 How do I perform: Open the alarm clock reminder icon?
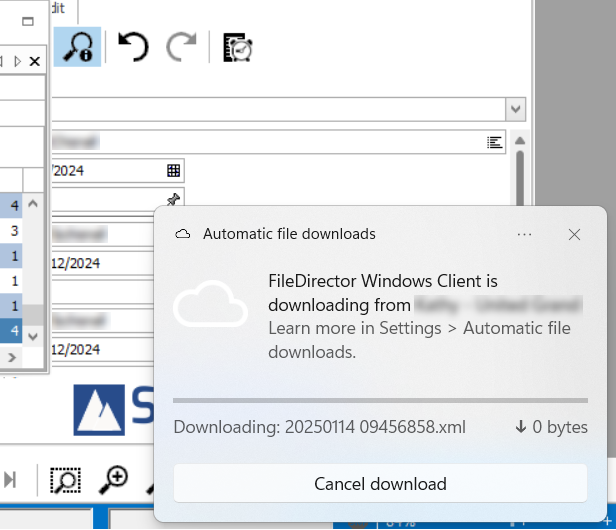[x=238, y=48]
